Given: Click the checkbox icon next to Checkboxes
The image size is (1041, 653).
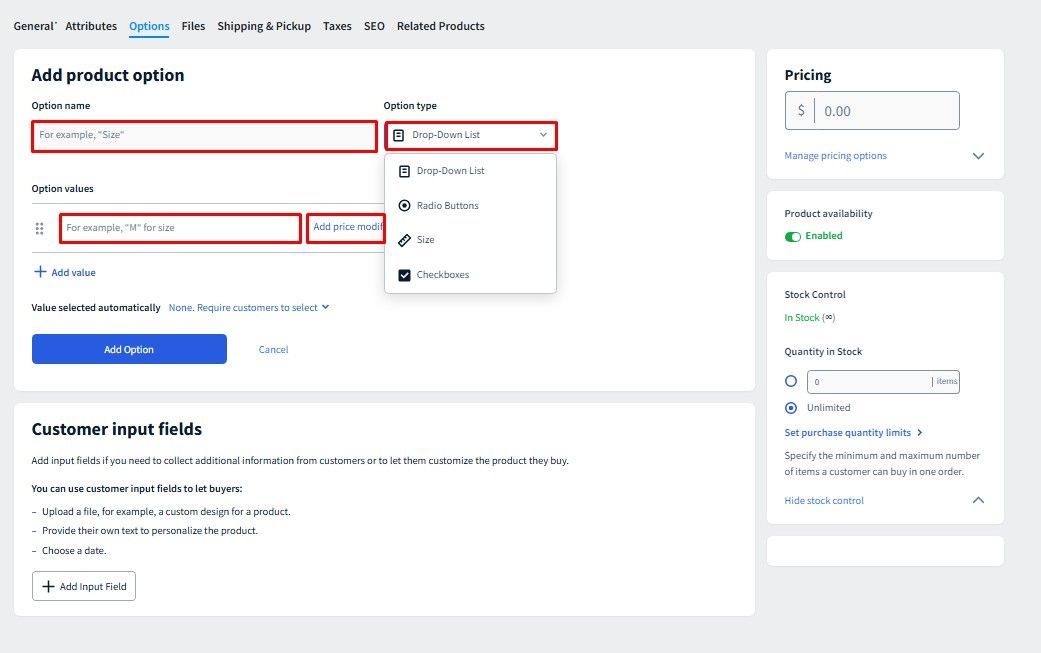Looking at the screenshot, I should (404, 275).
